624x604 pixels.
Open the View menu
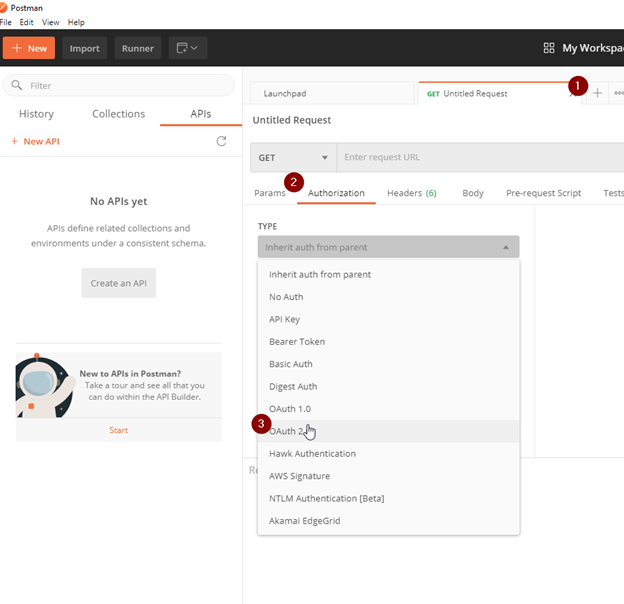point(51,22)
